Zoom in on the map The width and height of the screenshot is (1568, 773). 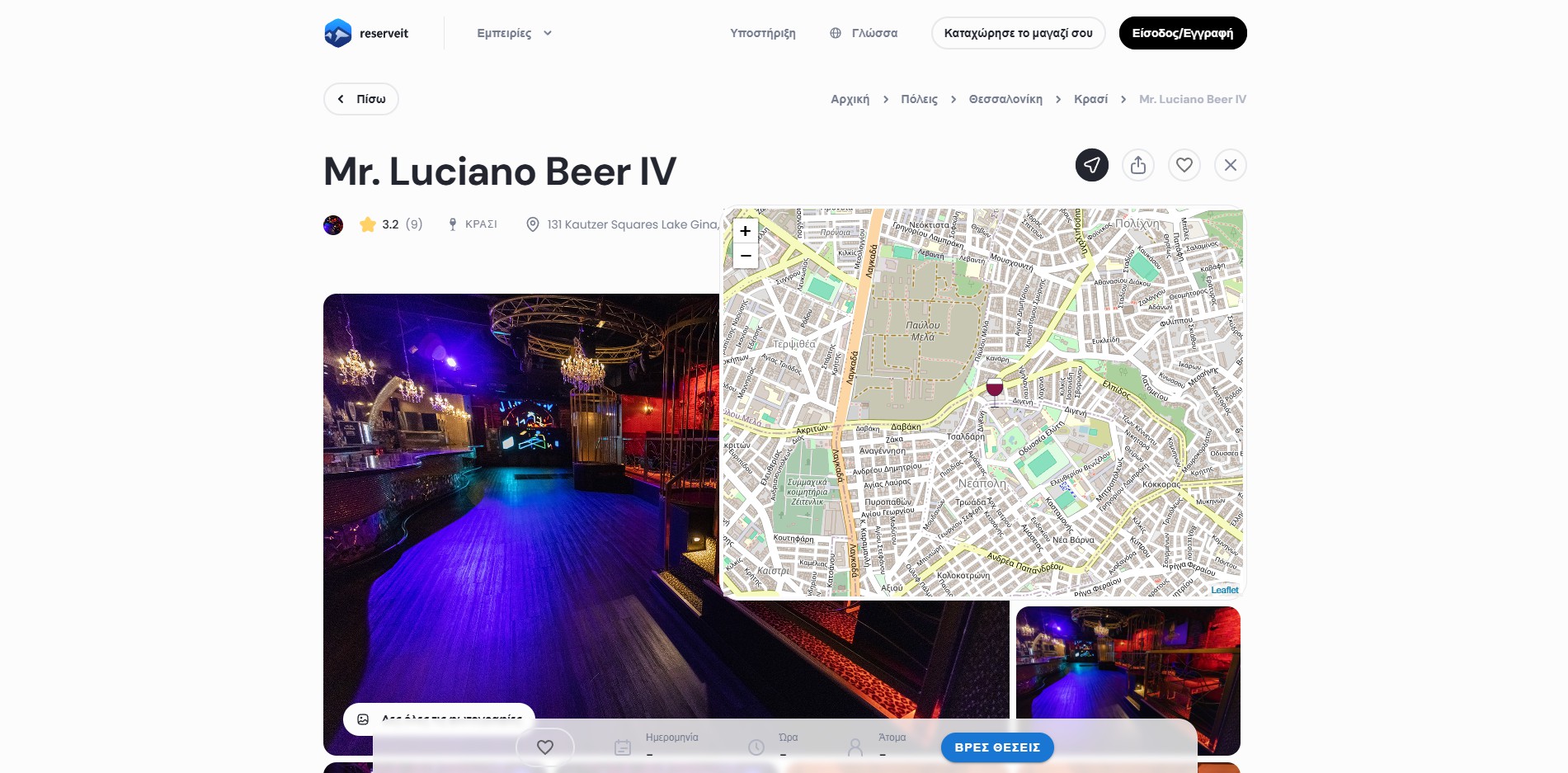pos(745,231)
